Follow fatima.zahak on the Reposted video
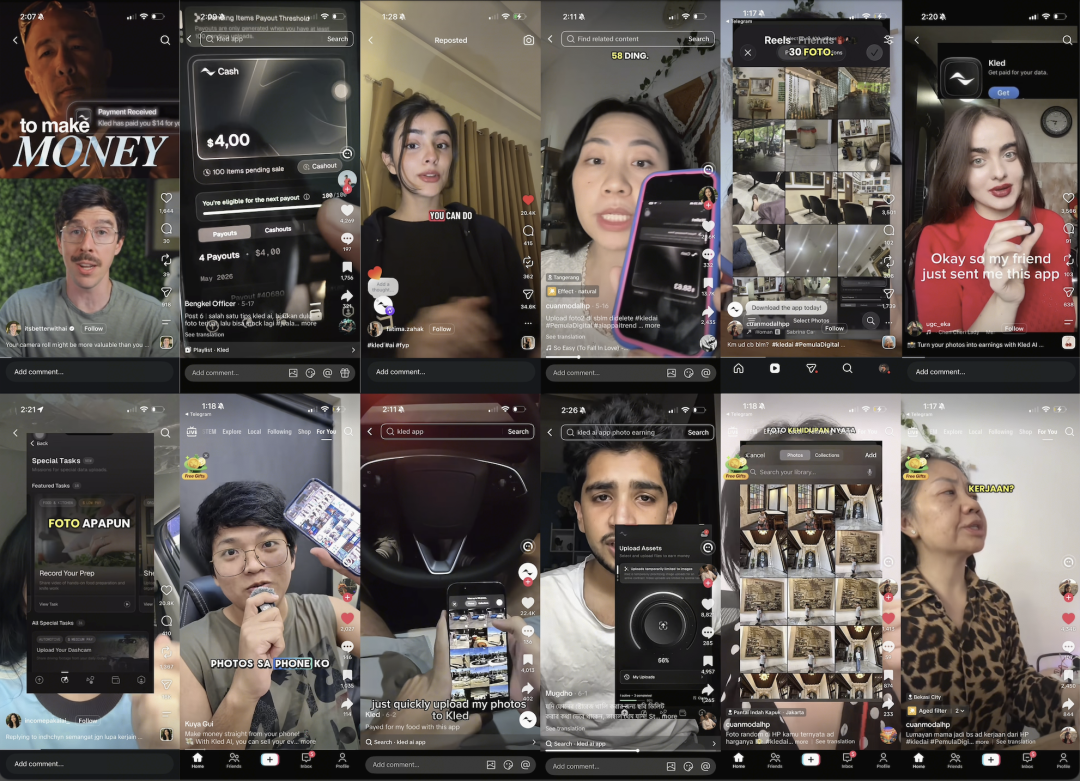1080x781 pixels. pyautogui.click(x=442, y=329)
